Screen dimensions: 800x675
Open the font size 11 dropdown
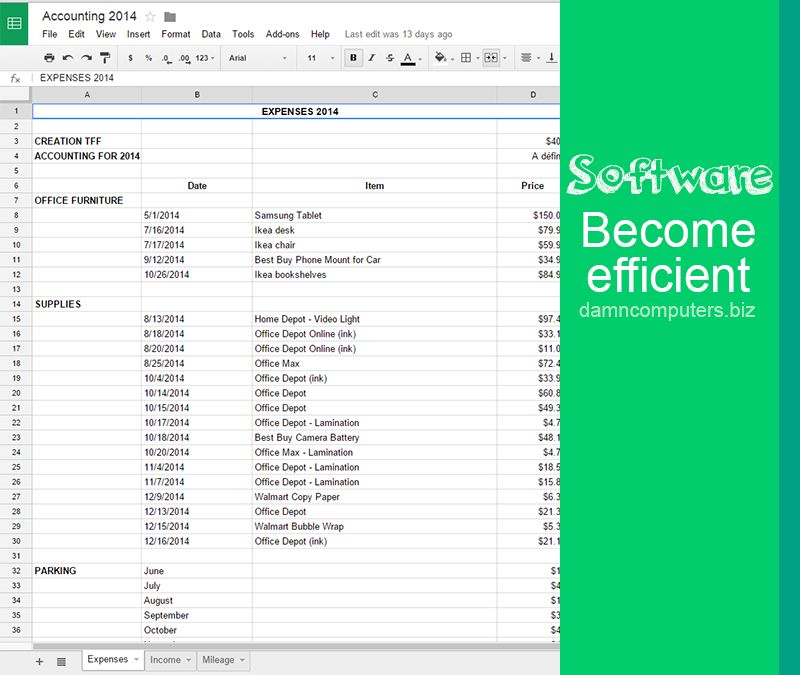click(x=321, y=58)
